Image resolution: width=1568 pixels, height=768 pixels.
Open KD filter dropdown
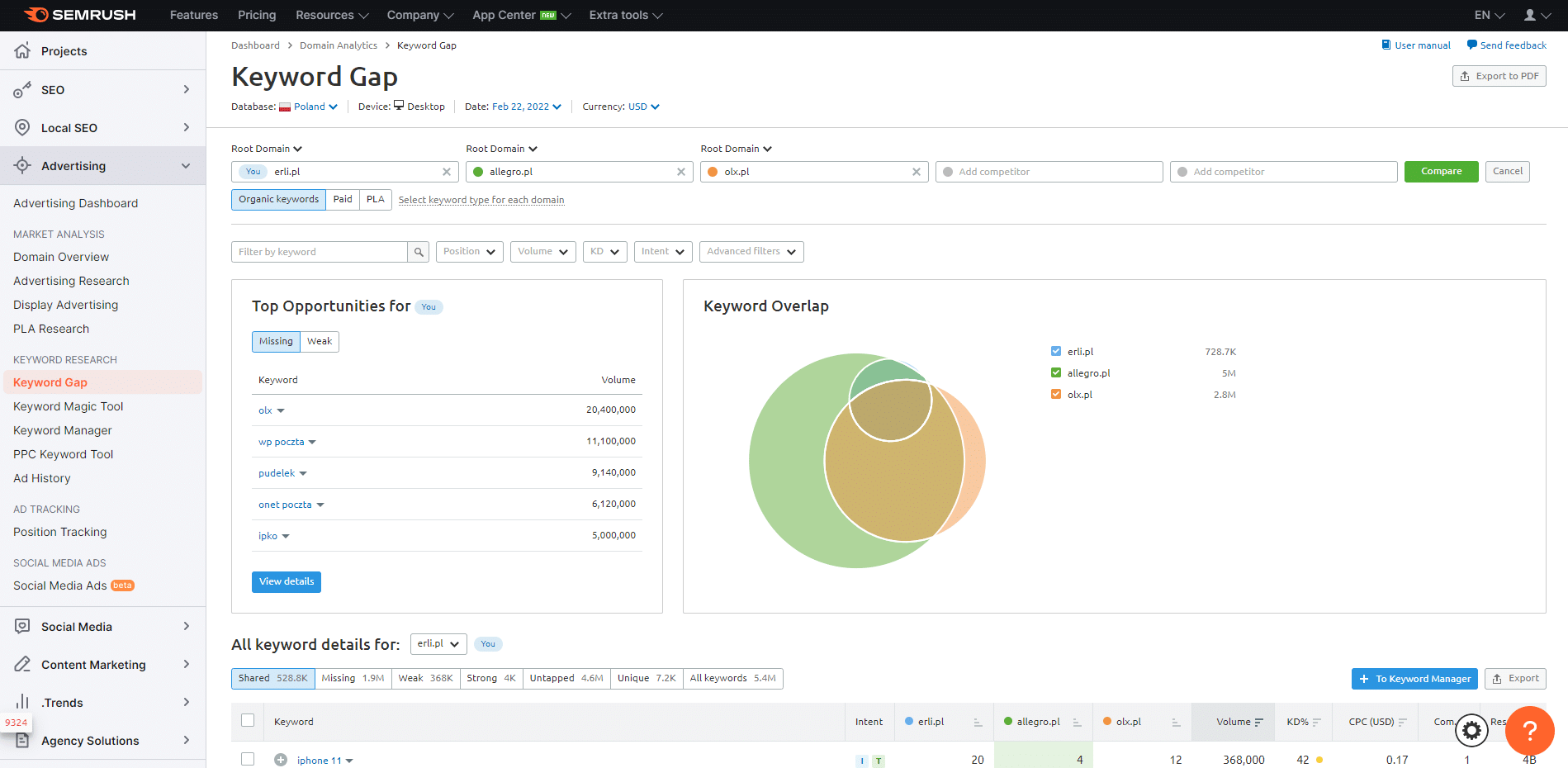click(x=605, y=252)
